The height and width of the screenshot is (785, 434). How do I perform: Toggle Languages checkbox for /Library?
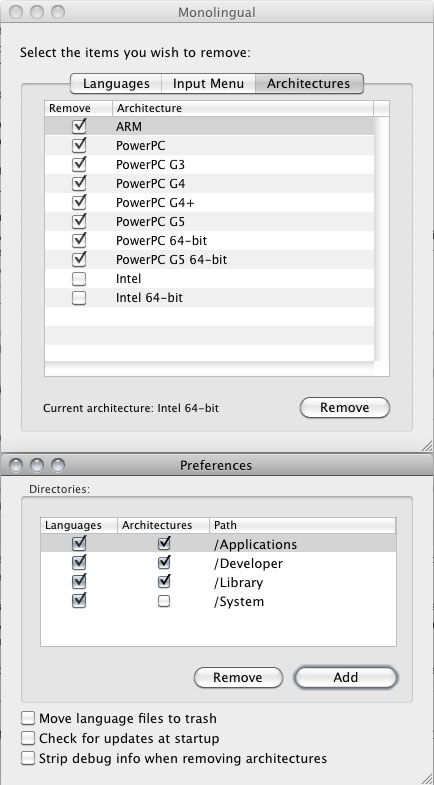79,582
